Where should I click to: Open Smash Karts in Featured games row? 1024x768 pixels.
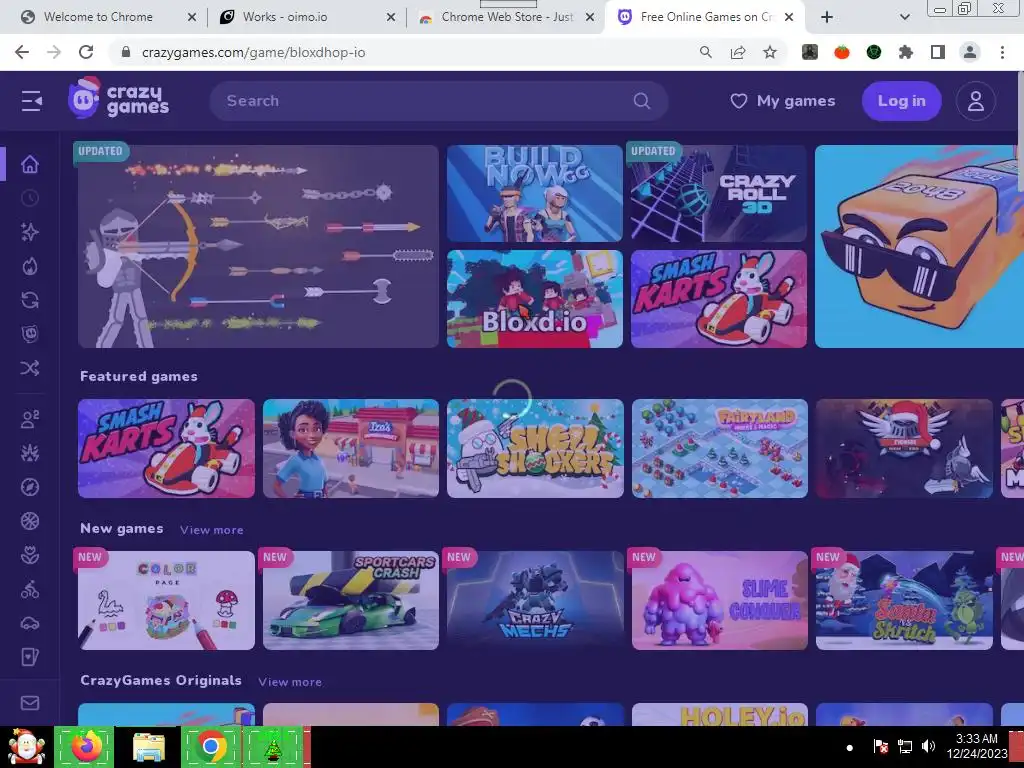pyautogui.click(x=166, y=448)
